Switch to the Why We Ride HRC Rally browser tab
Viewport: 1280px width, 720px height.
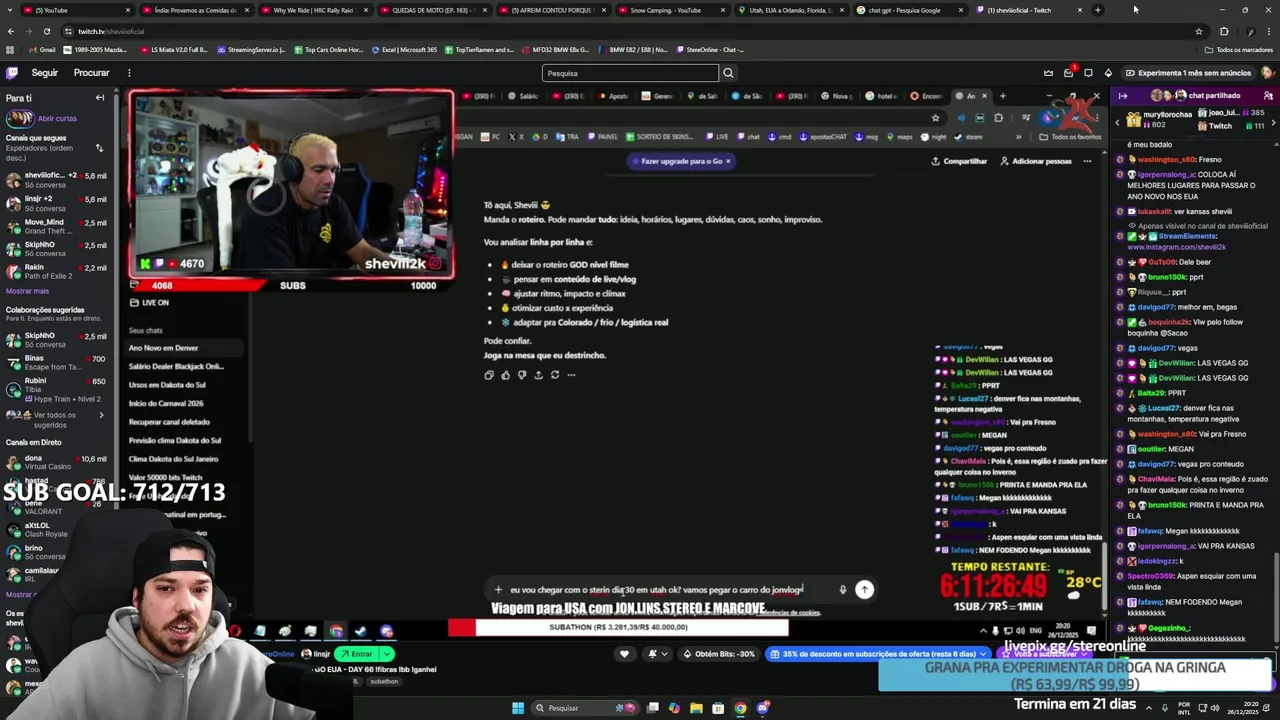pyautogui.click(x=314, y=10)
